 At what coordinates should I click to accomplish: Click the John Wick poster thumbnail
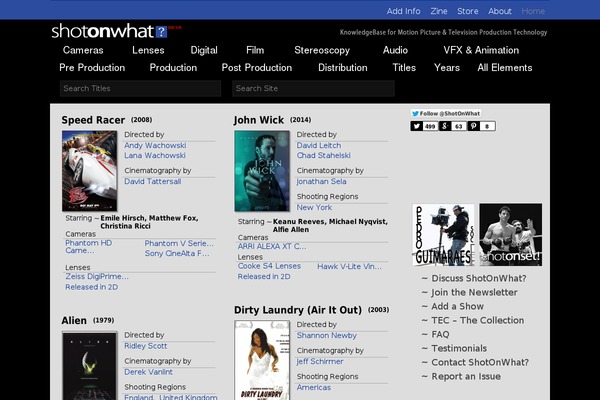coord(262,171)
